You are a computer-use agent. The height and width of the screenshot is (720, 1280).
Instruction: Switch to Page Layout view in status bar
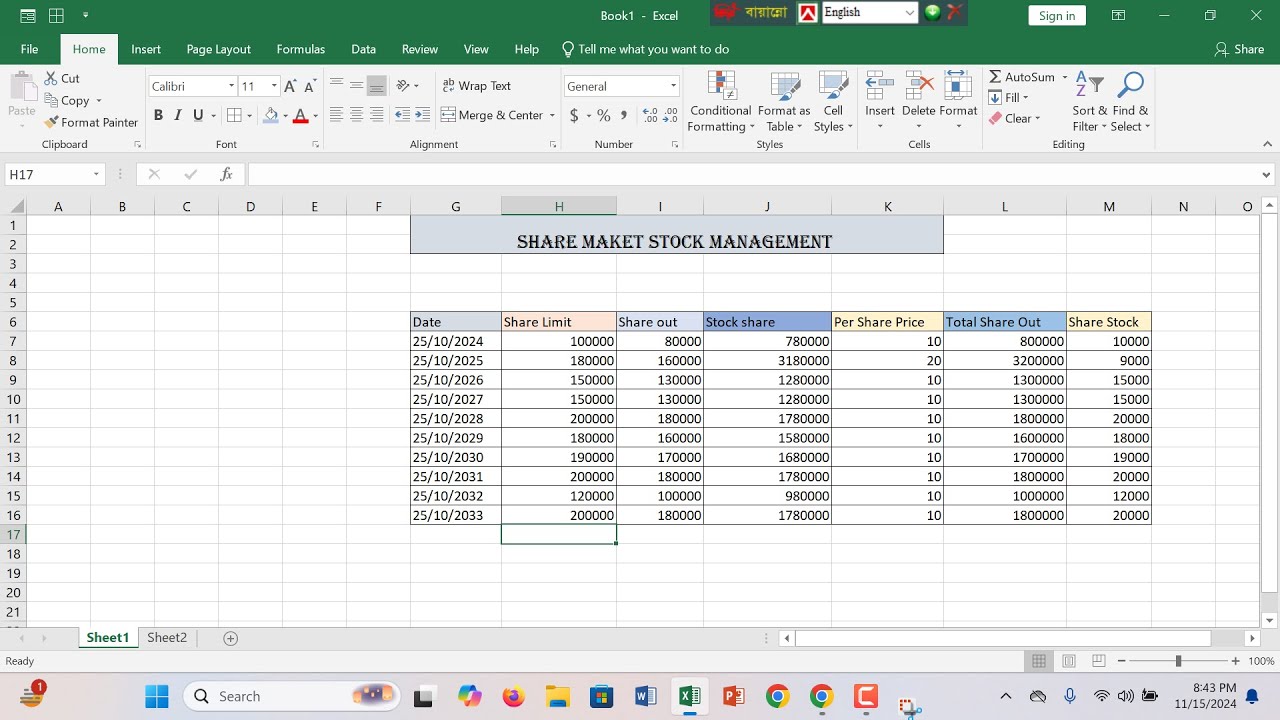tap(1069, 661)
